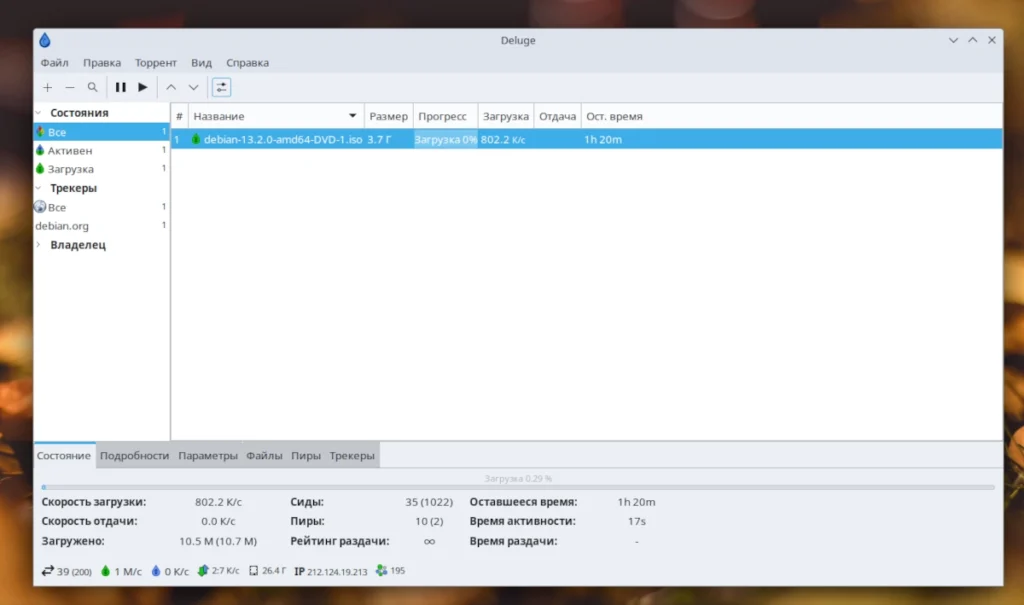Screen dimensions: 1024x605
Task: Open preferences from the toolbar sliders icon
Action: [x=221, y=87]
